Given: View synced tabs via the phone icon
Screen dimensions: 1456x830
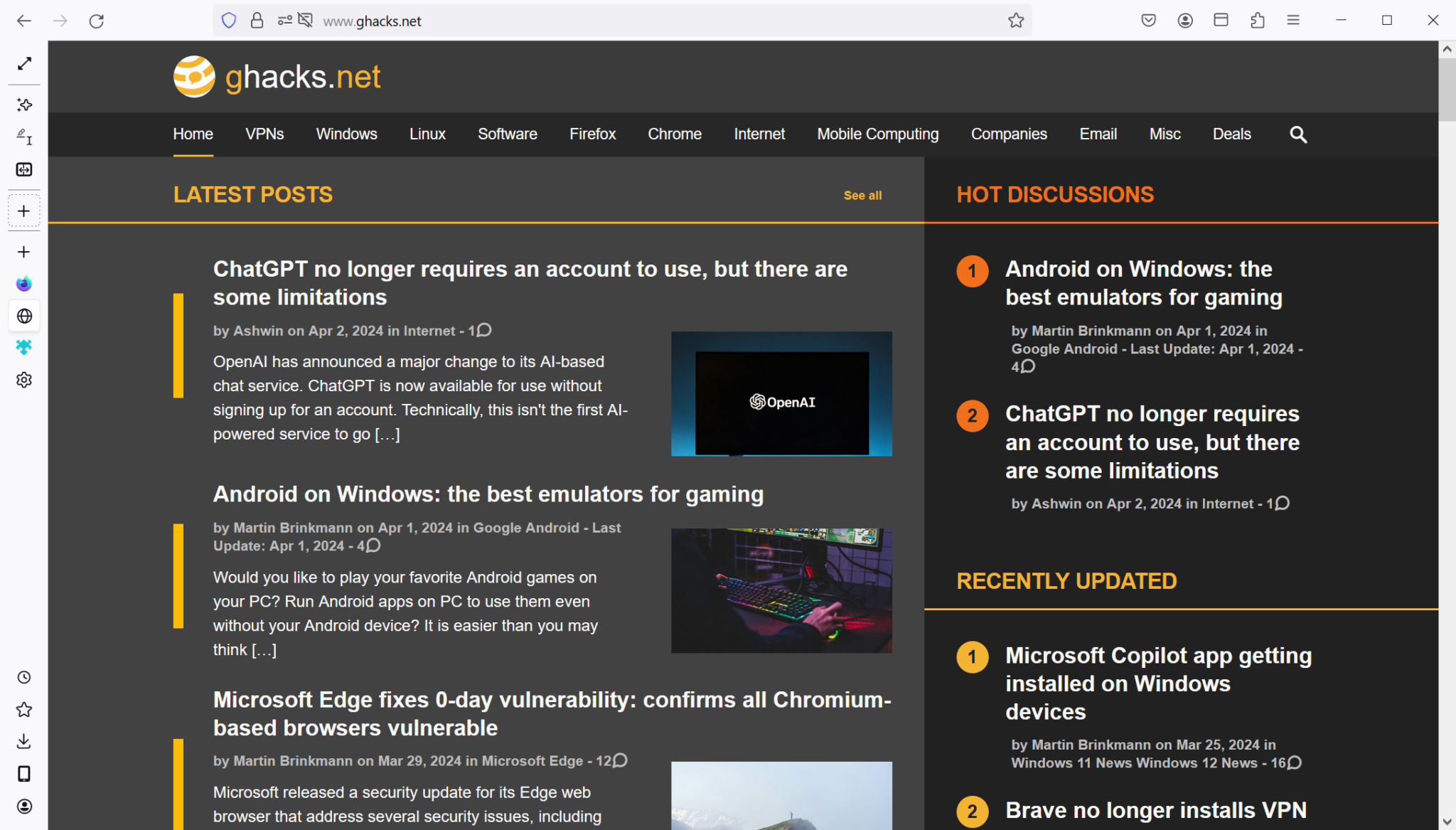Looking at the screenshot, I should click(23, 772).
